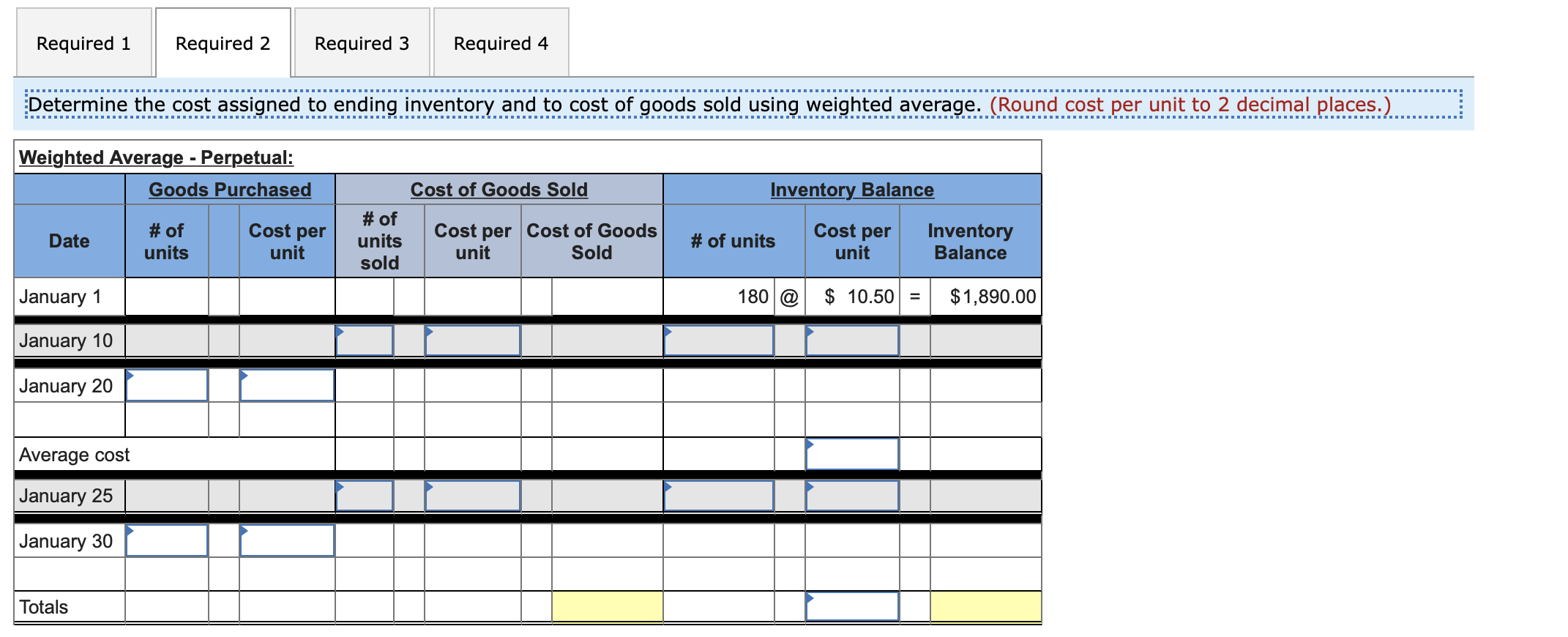Click the 'Inventory Balance' section header

pyautogui.click(x=852, y=190)
